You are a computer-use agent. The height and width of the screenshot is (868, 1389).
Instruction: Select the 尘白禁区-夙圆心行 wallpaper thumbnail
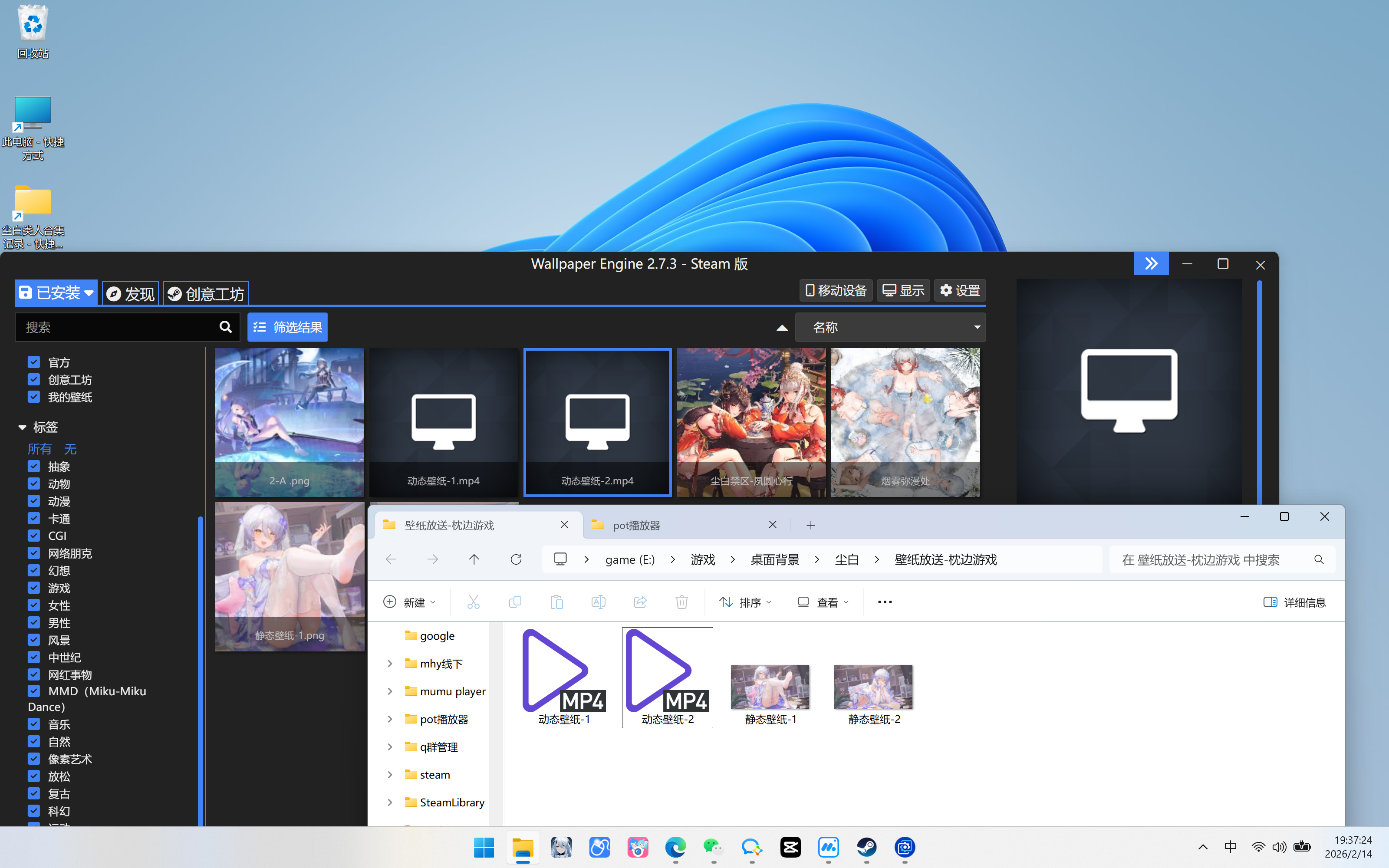click(x=751, y=422)
